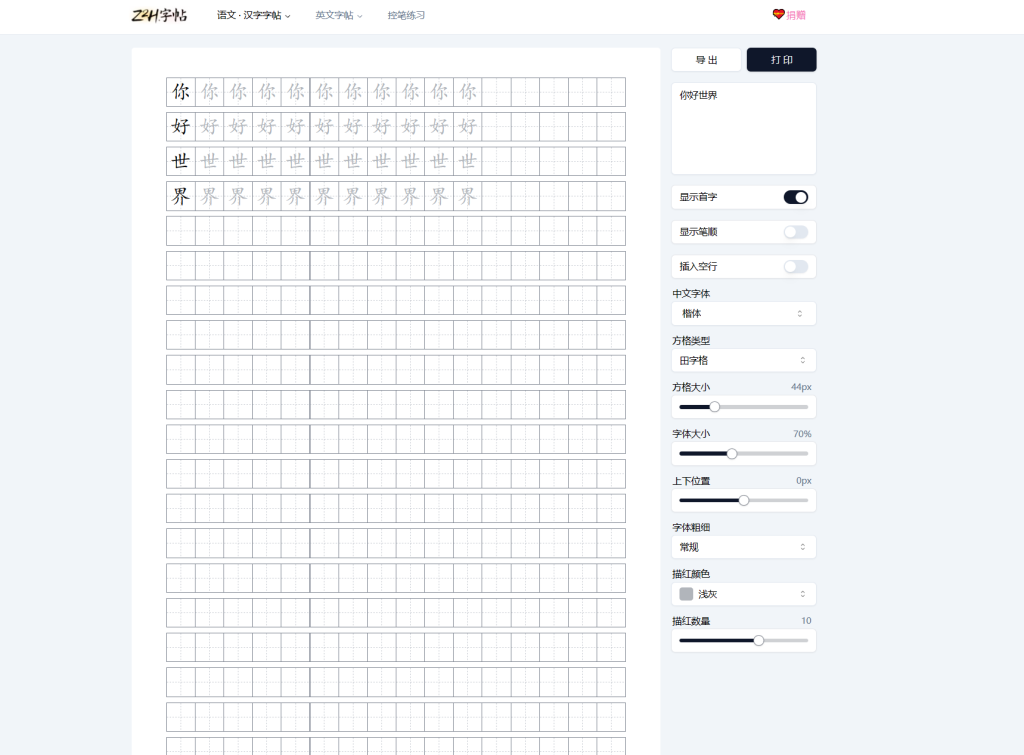Open the 描红颜色 dropdown showing 浅灰
1024x755 pixels.
coord(743,593)
